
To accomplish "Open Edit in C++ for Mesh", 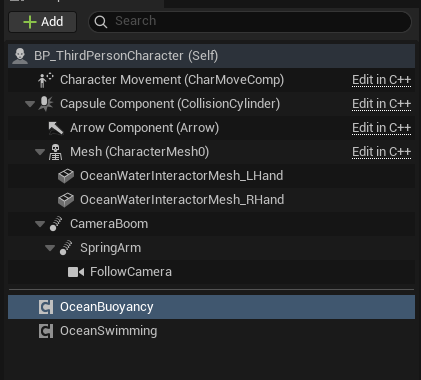I will [381, 152].
